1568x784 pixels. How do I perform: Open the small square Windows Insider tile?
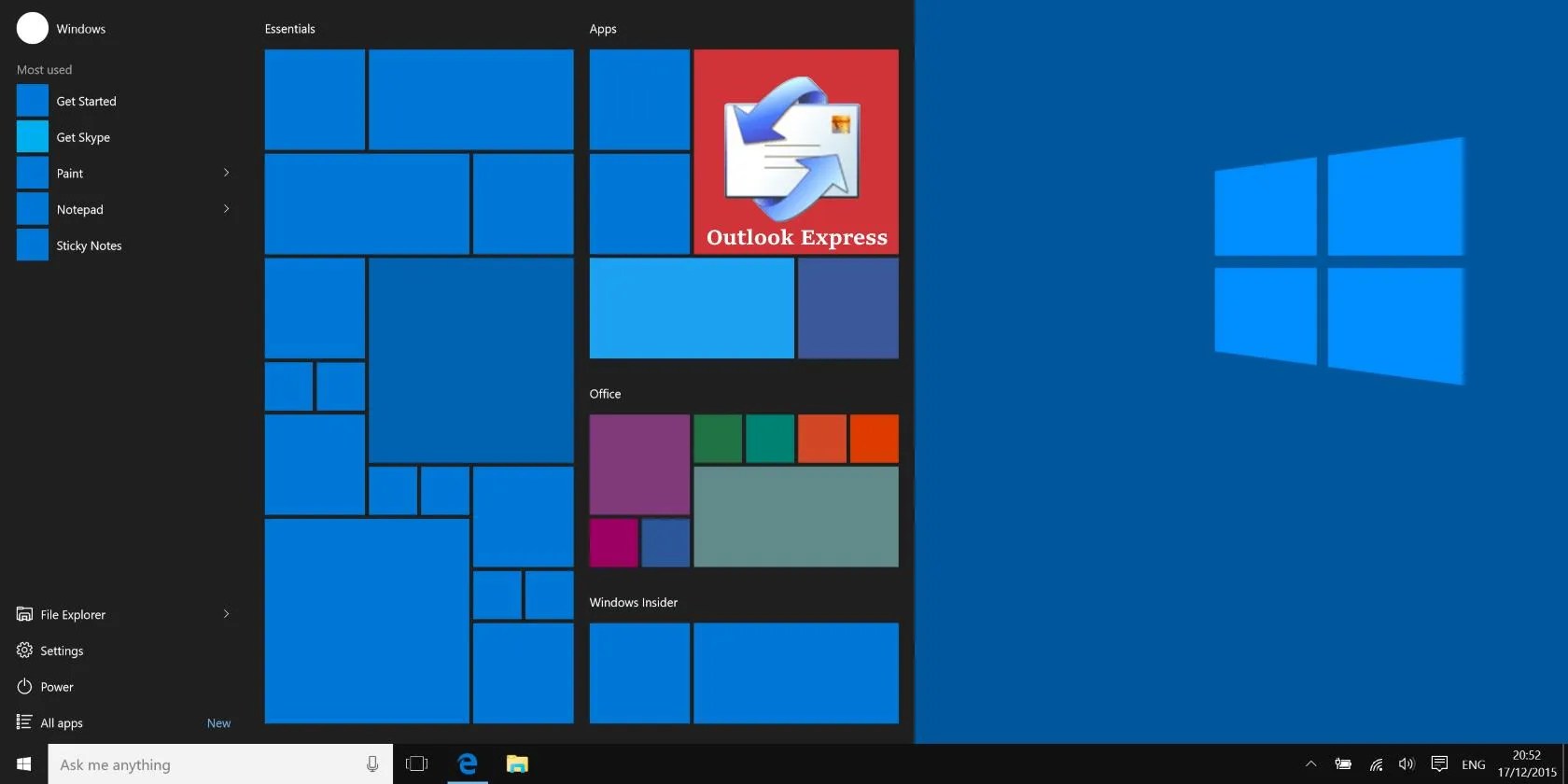coord(639,673)
